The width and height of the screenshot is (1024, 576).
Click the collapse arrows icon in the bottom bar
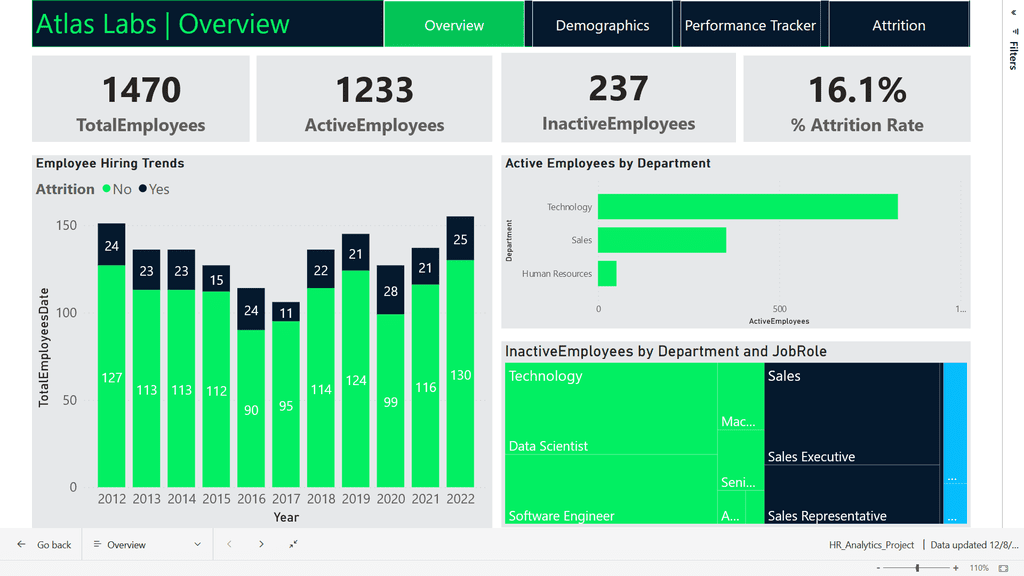(293, 544)
